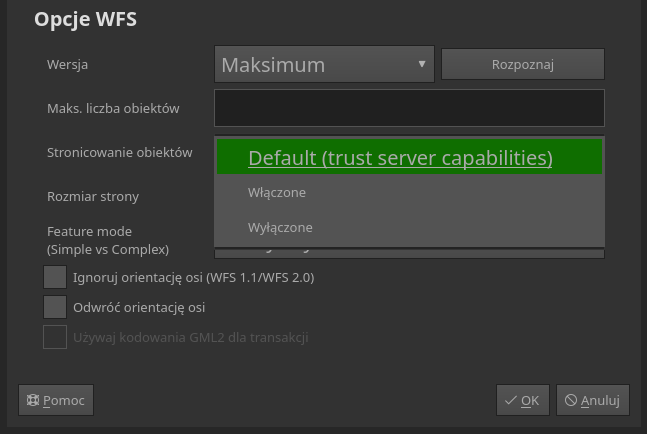Open help via the Pomoc button
Viewport: 647px width, 434px height.
pos(56,400)
